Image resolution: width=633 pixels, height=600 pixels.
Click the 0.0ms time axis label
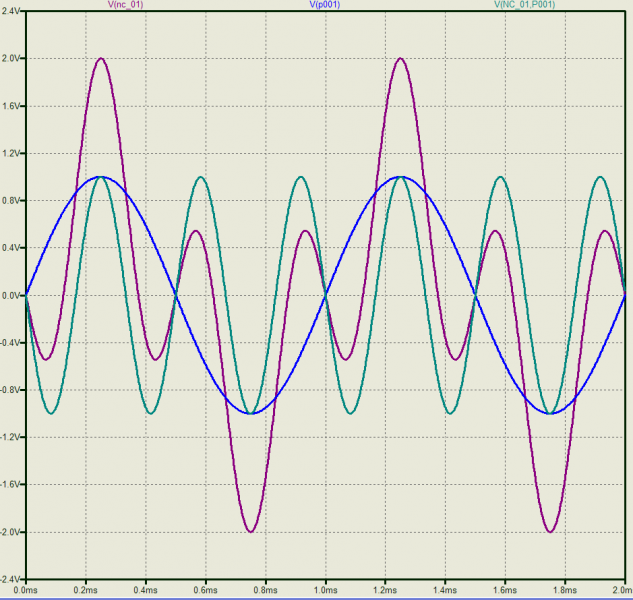pyautogui.click(x=26, y=592)
